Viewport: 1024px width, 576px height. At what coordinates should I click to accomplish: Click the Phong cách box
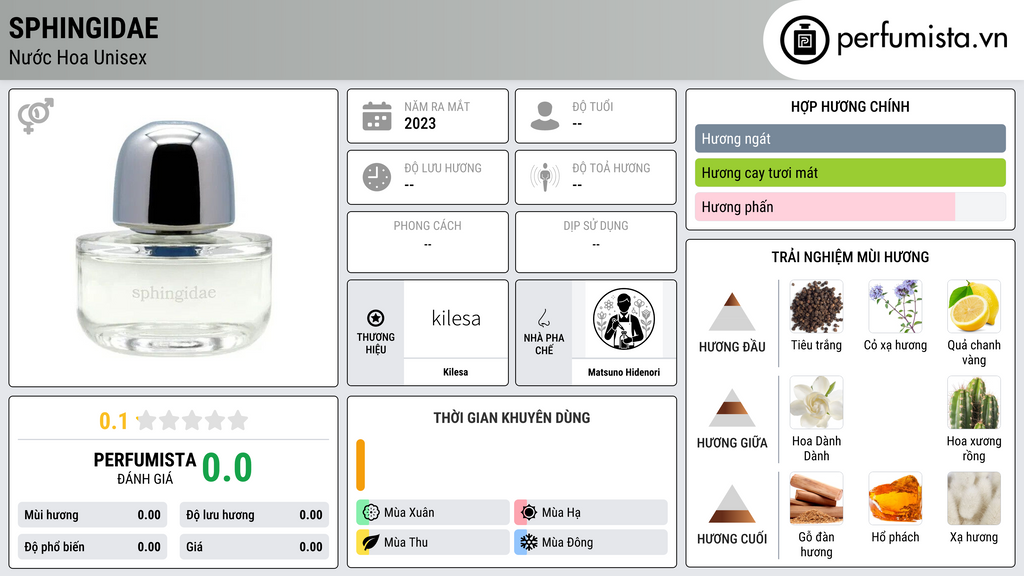coord(428,242)
